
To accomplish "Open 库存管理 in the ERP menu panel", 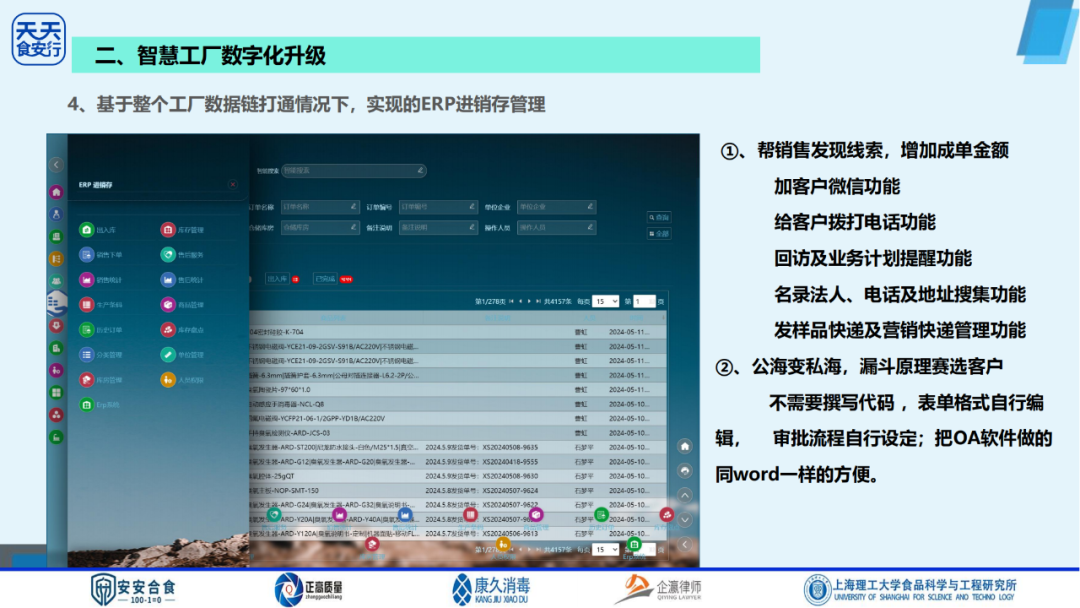I will [183, 230].
